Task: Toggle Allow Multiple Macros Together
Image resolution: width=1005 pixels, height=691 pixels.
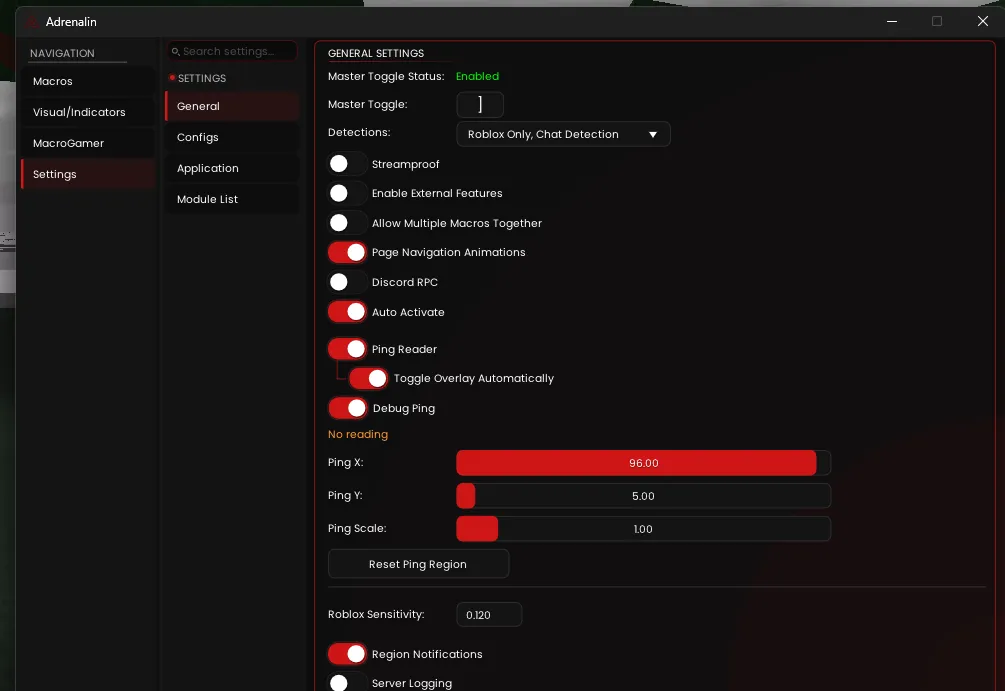Action: 346,223
